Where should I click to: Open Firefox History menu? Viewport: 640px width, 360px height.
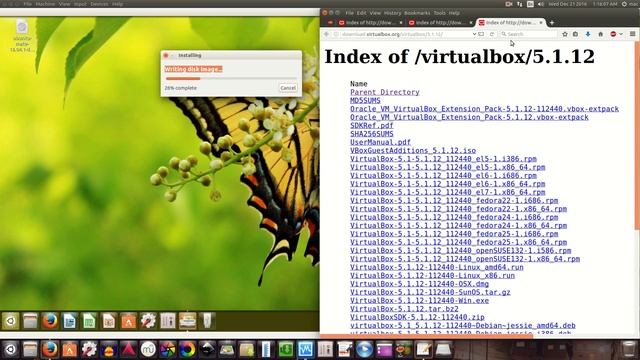click(x=392, y=13)
